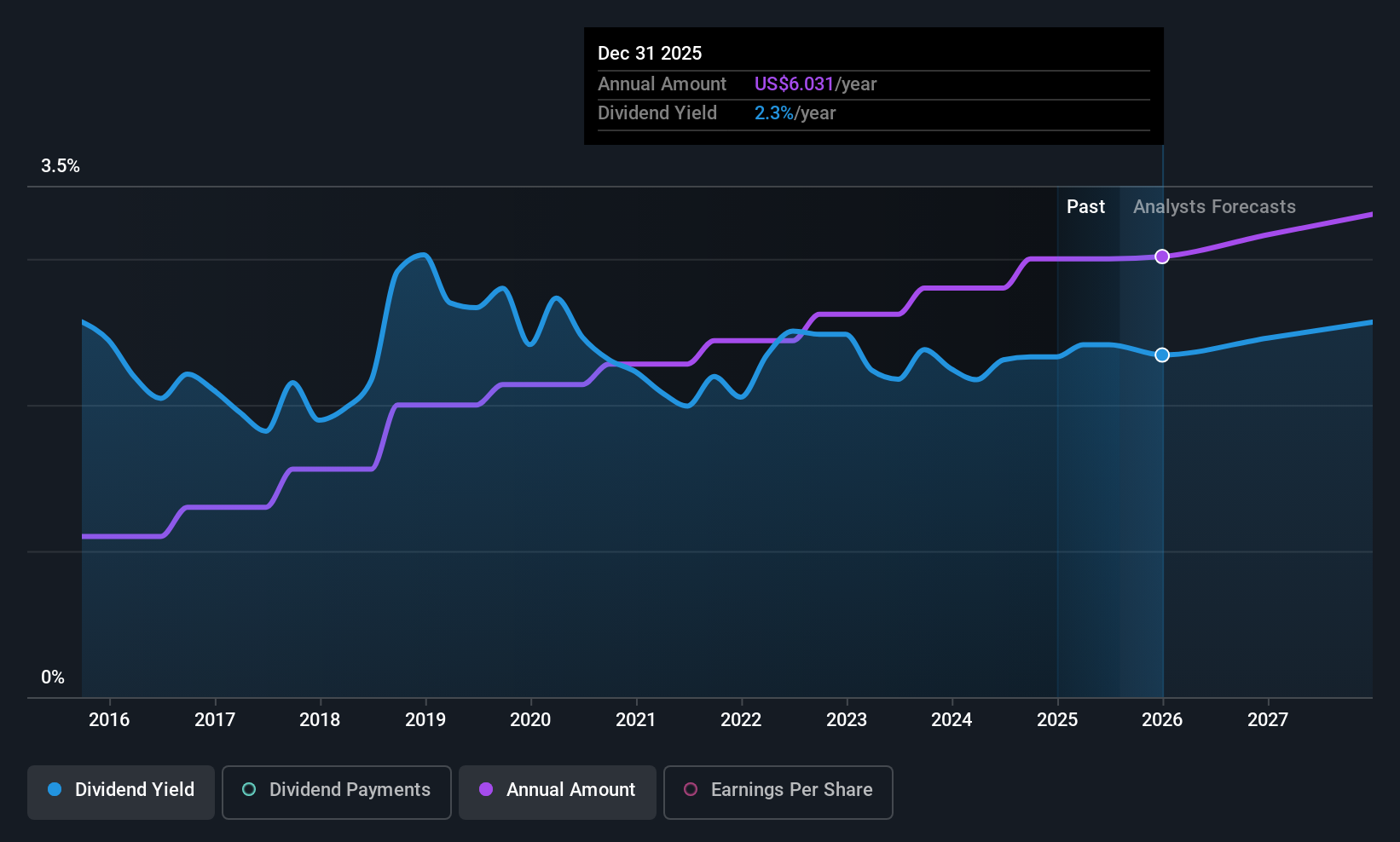1400x842 pixels.
Task: Select the 2024 x-axis label
Action: pos(952,719)
